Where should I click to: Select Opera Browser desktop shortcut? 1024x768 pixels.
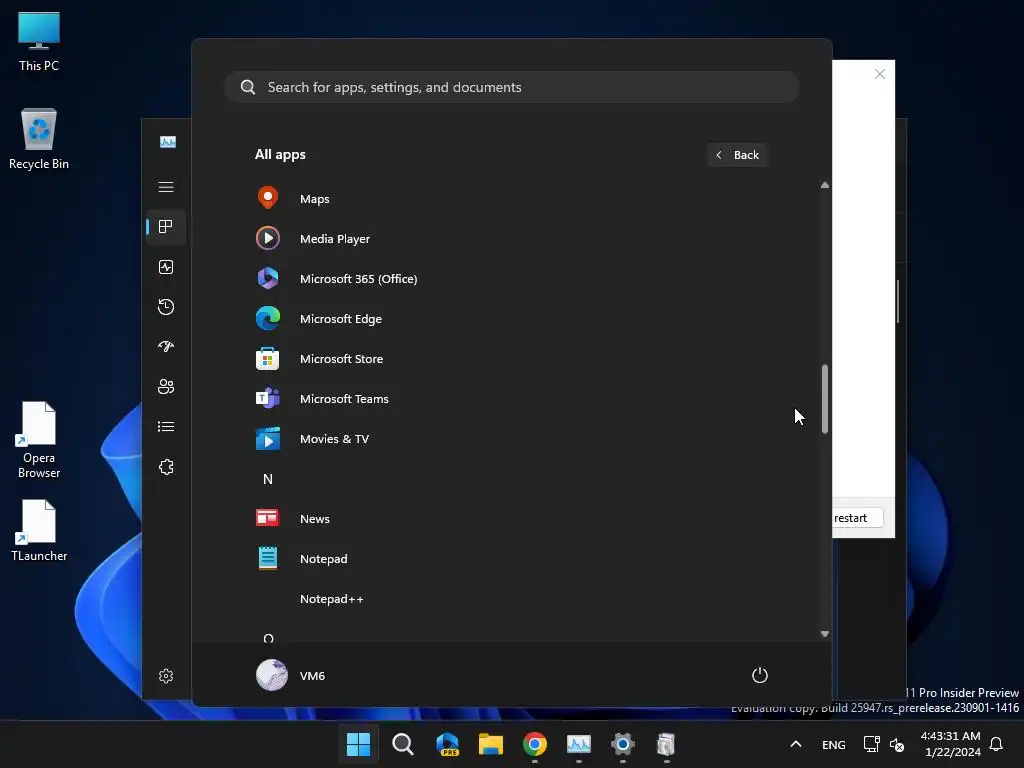tap(39, 441)
